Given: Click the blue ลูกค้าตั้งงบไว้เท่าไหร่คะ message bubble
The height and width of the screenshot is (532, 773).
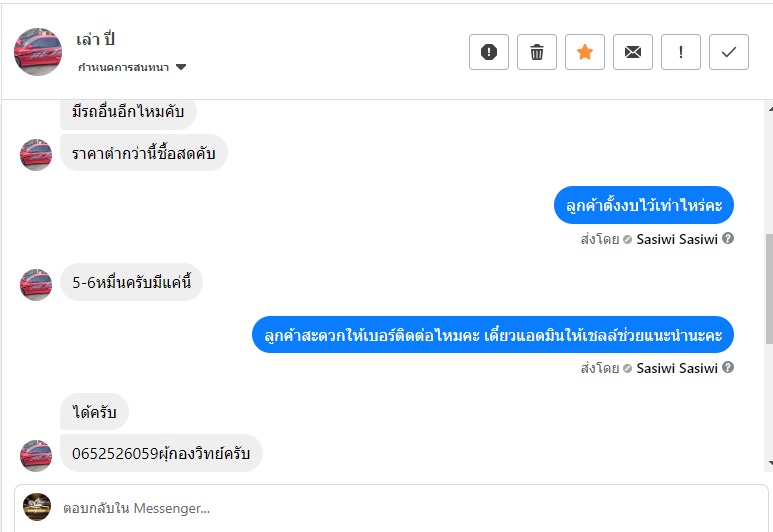Looking at the screenshot, I should (643, 205).
